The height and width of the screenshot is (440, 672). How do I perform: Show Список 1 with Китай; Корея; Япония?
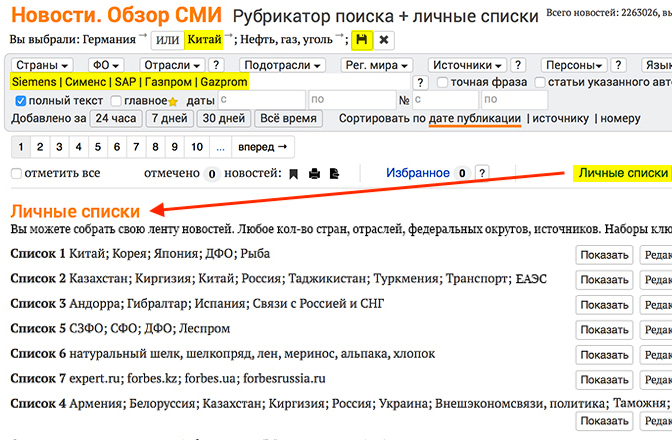click(x=604, y=255)
